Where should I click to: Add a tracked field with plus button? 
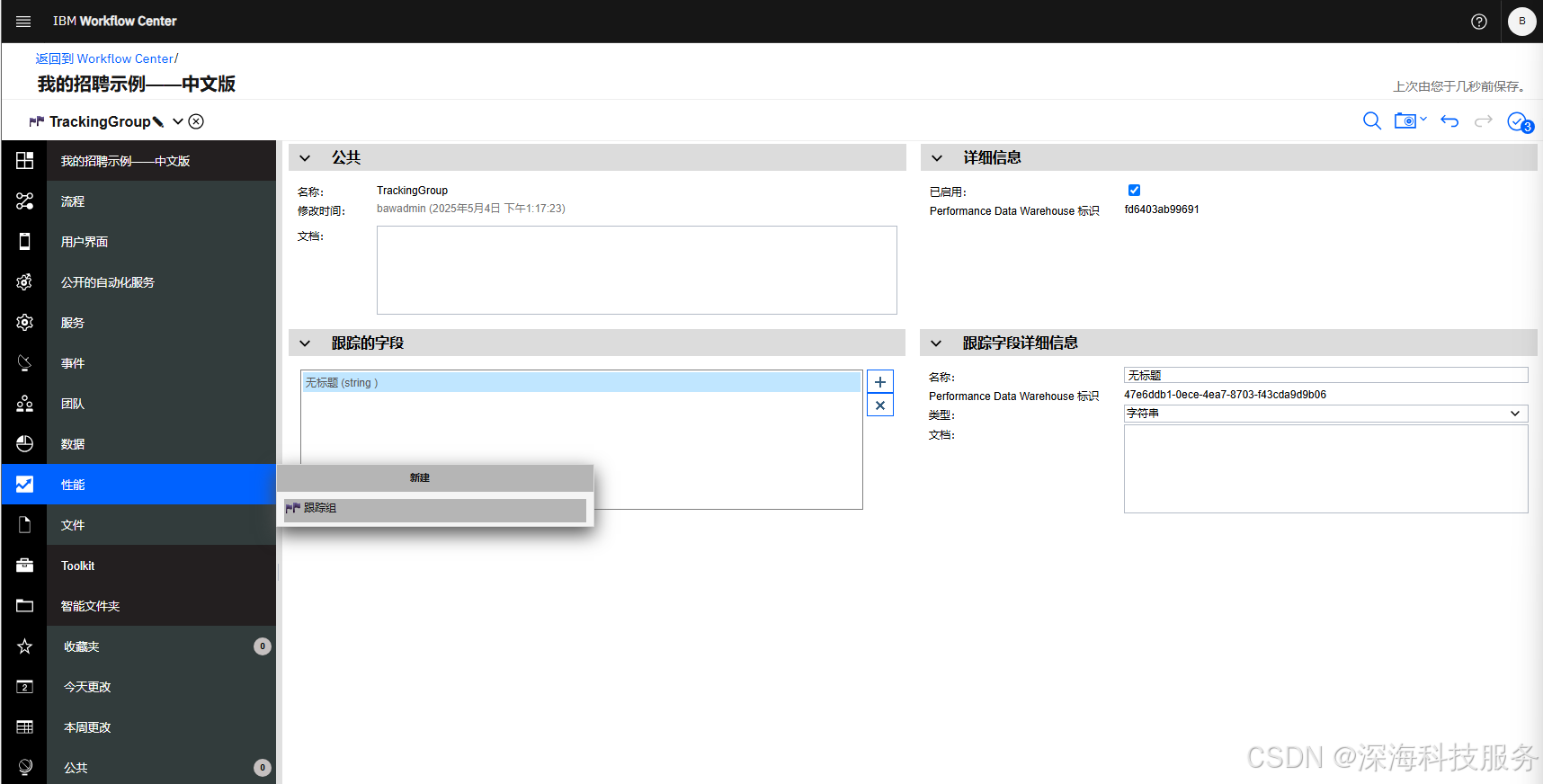click(880, 382)
